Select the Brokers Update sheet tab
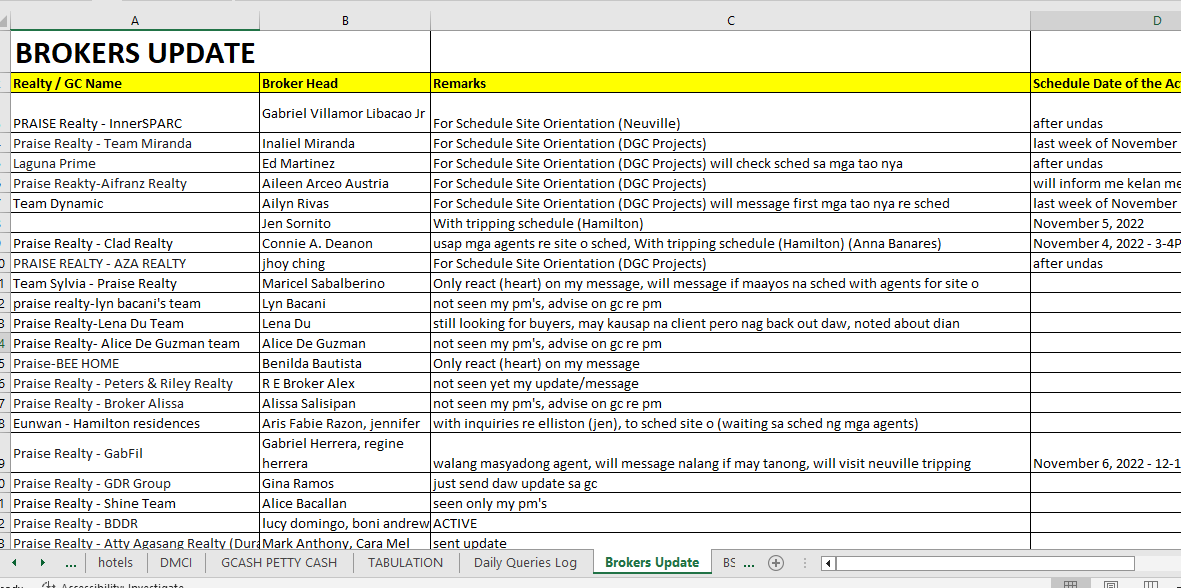Image resolution: width=1181 pixels, height=588 pixels. pos(652,562)
